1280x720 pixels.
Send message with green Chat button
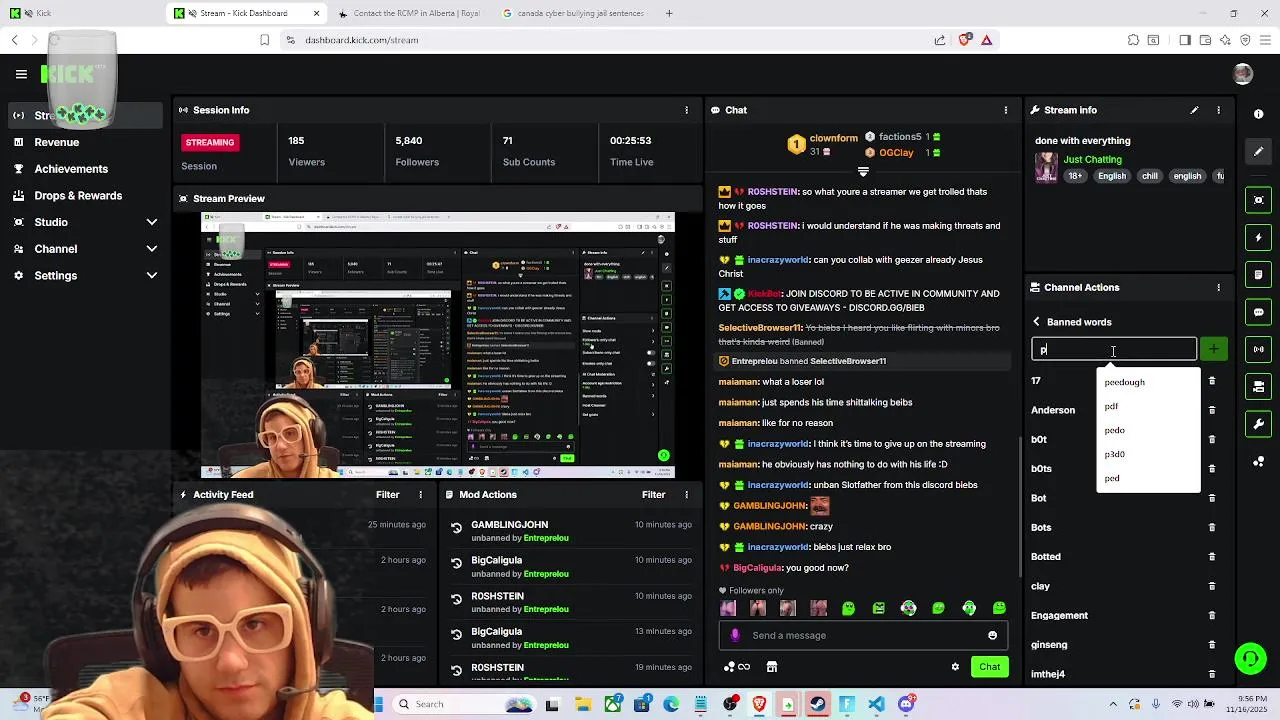coord(989,667)
